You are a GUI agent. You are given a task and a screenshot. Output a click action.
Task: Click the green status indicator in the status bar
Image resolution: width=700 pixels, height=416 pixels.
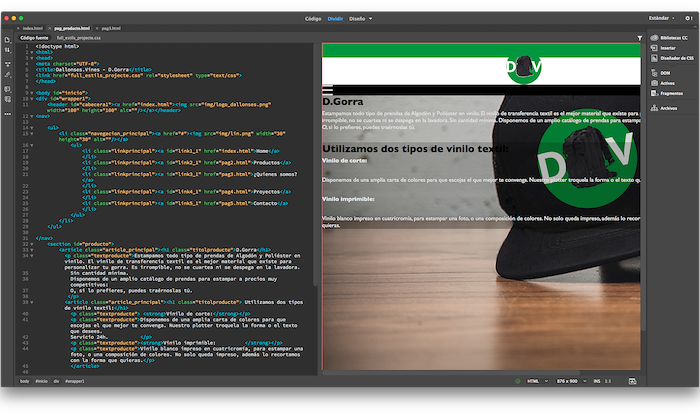[517, 381]
